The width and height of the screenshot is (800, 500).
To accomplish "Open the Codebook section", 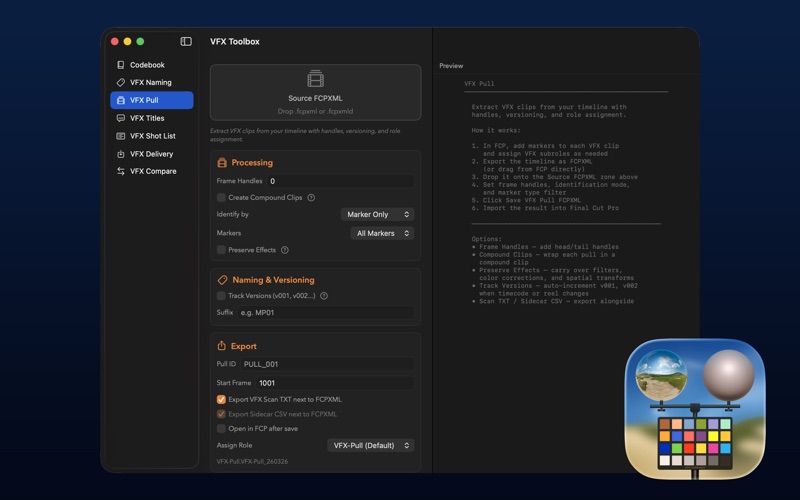I will point(152,65).
